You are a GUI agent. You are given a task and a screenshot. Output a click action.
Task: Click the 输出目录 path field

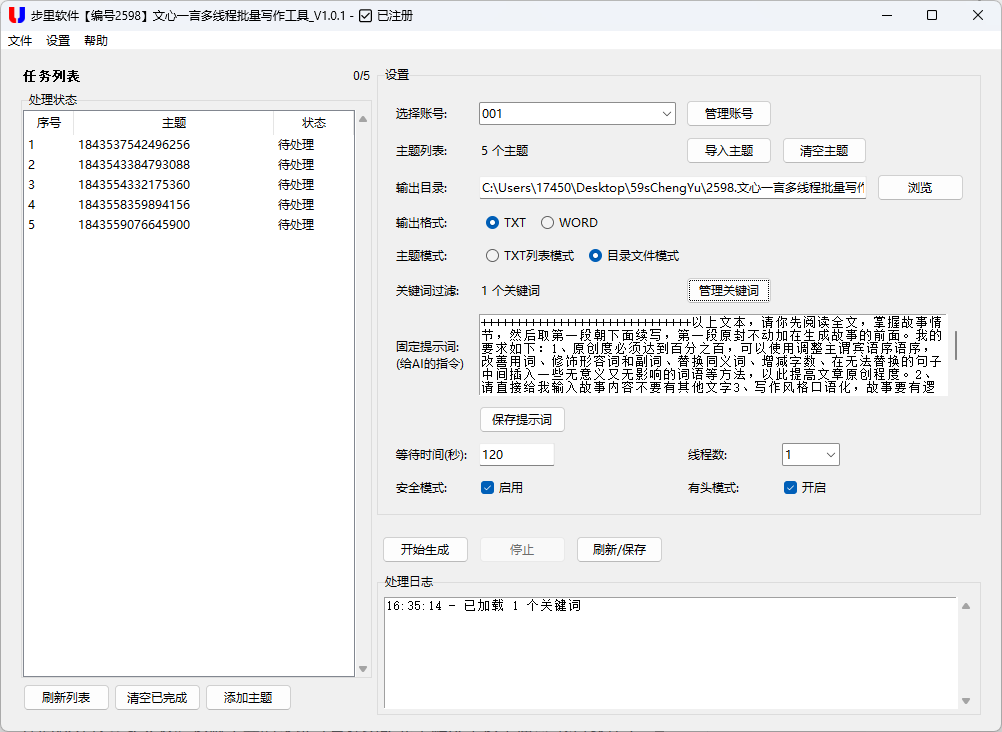coord(672,188)
